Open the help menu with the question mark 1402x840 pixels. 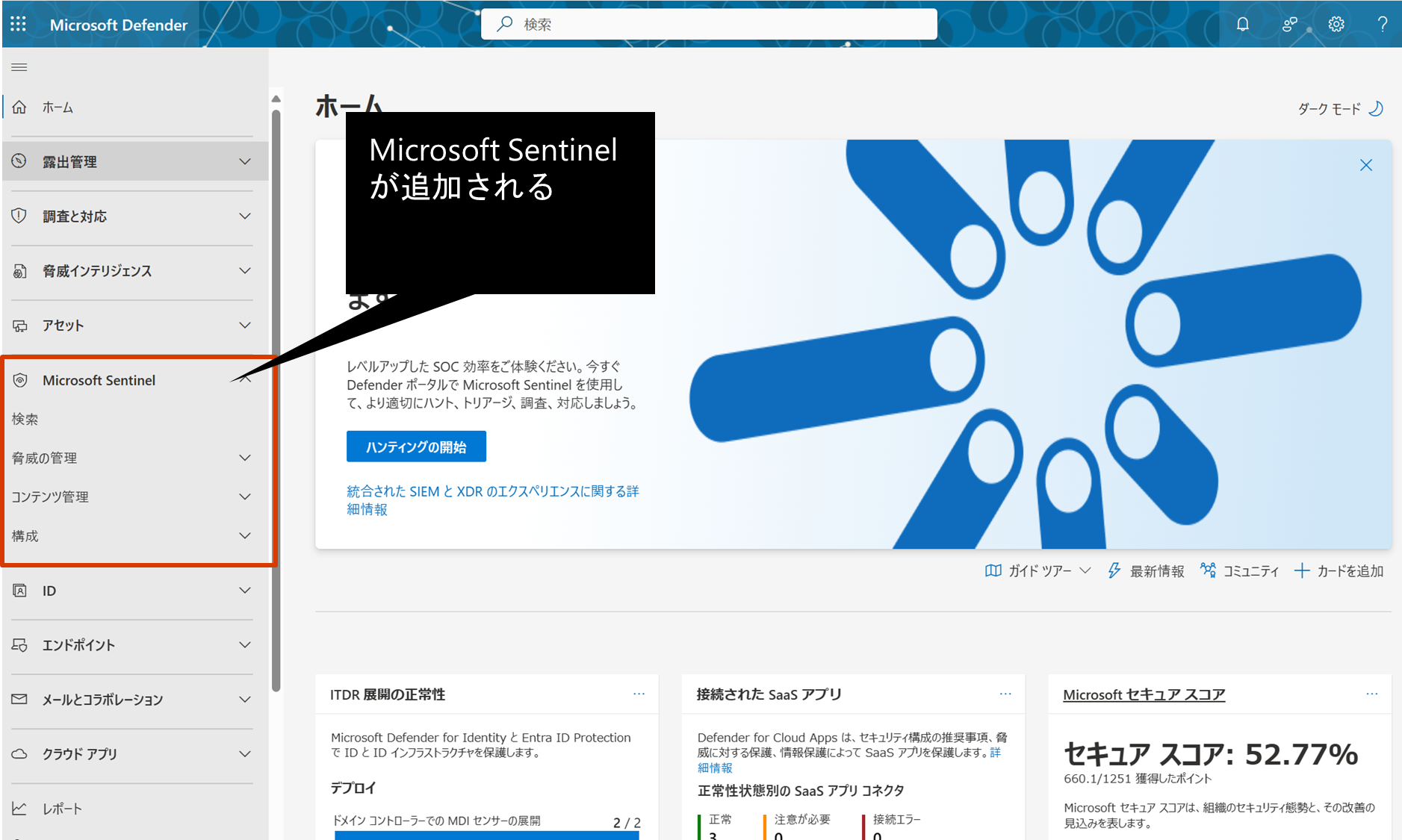(1383, 23)
